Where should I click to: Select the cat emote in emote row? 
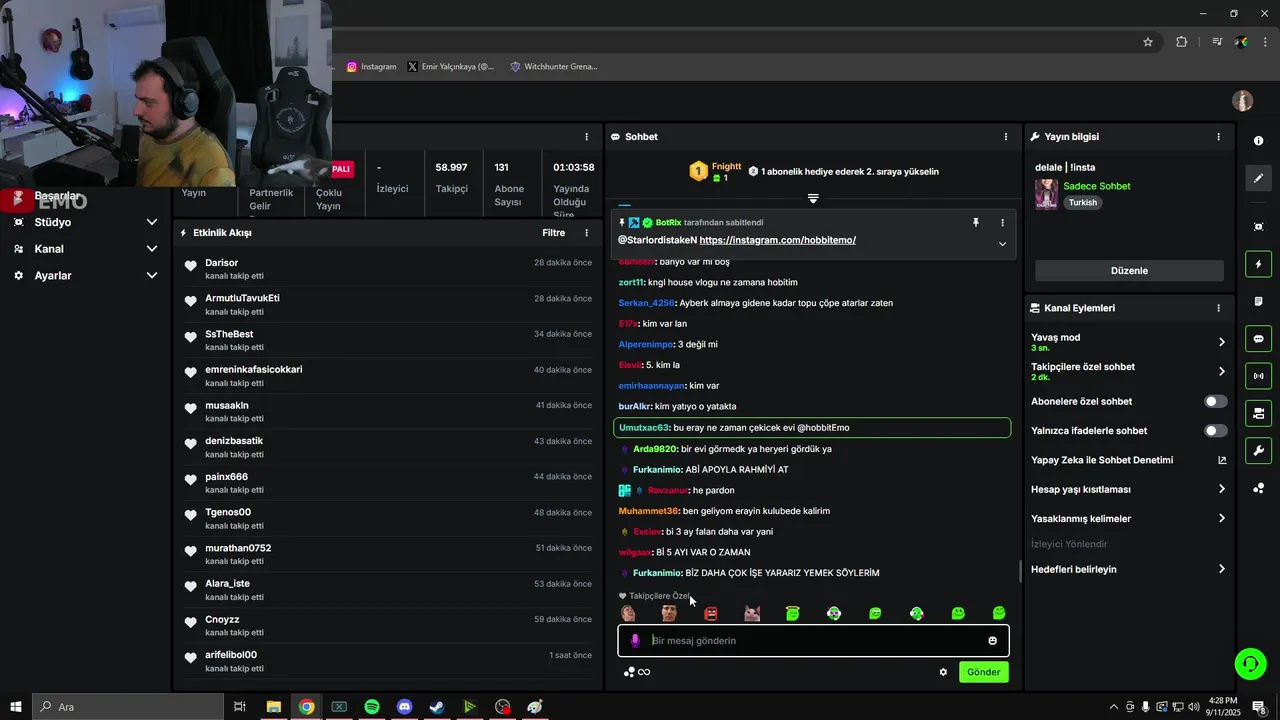(752, 613)
